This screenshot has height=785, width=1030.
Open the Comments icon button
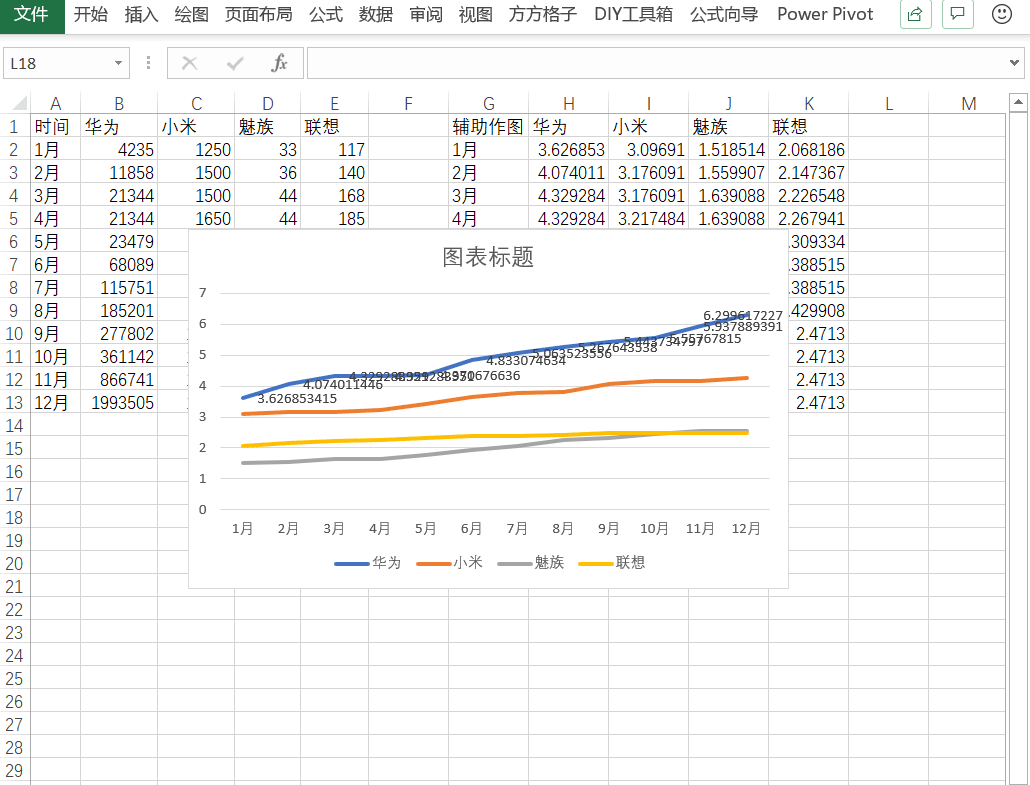point(958,14)
